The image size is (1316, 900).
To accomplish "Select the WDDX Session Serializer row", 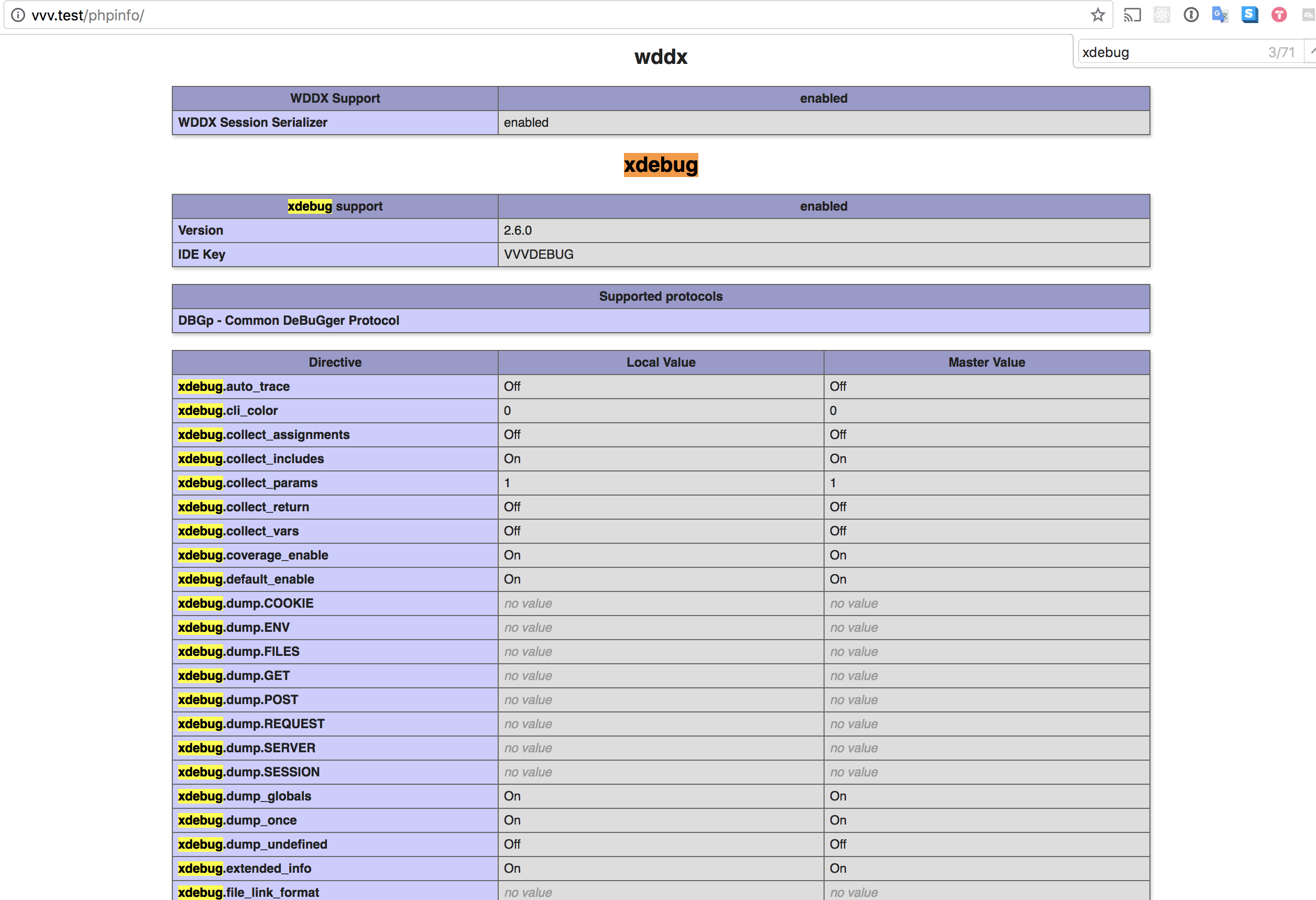I will pyautogui.click(x=253, y=123).
